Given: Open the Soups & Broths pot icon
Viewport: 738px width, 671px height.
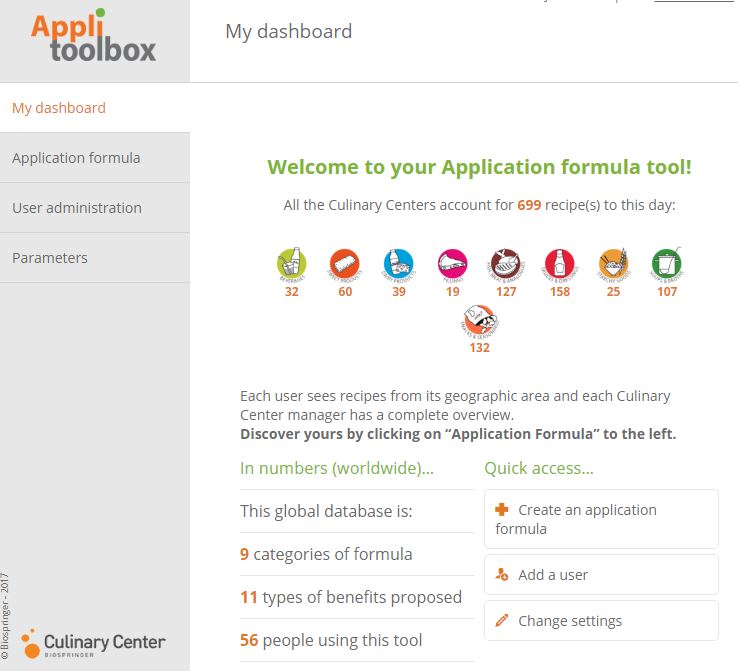Looking at the screenshot, I should point(667,264).
